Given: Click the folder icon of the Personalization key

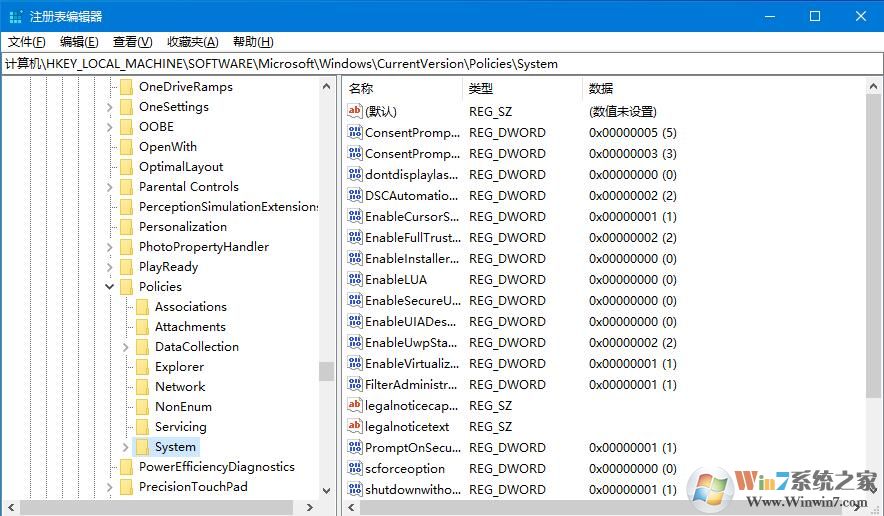Looking at the screenshot, I should pyautogui.click(x=127, y=227).
